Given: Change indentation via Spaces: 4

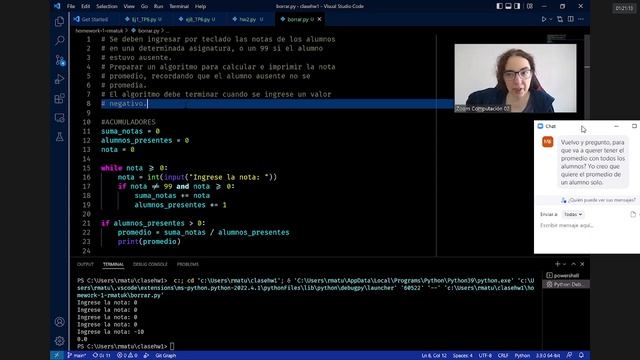Looking at the screenshot, I should coord(462,356).
